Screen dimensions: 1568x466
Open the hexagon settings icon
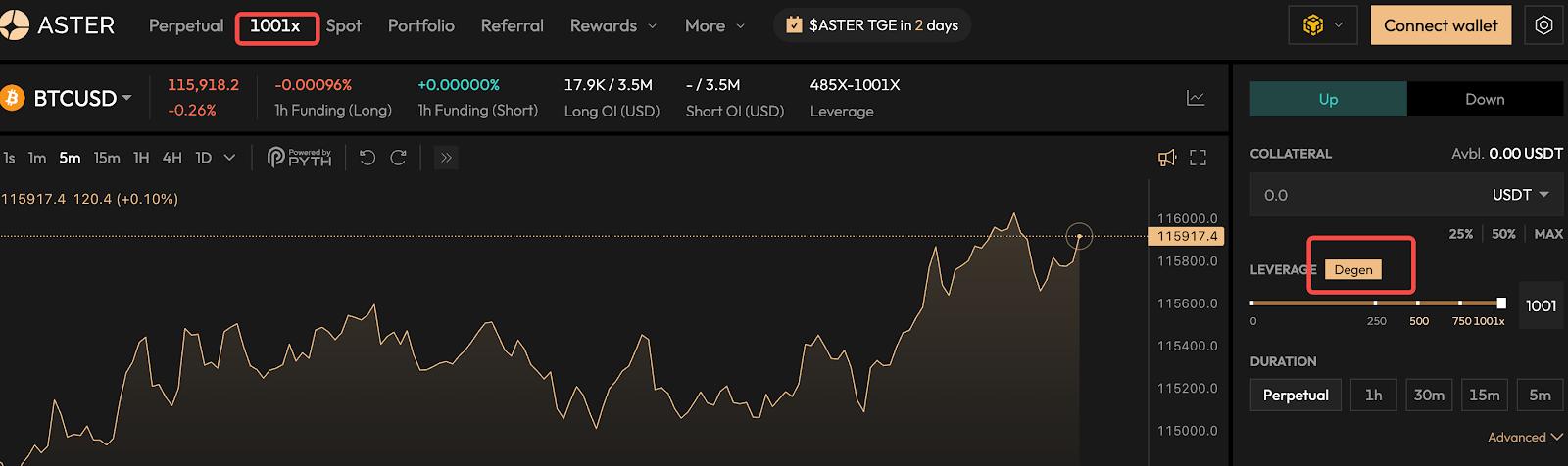[x=1543, y=25]
